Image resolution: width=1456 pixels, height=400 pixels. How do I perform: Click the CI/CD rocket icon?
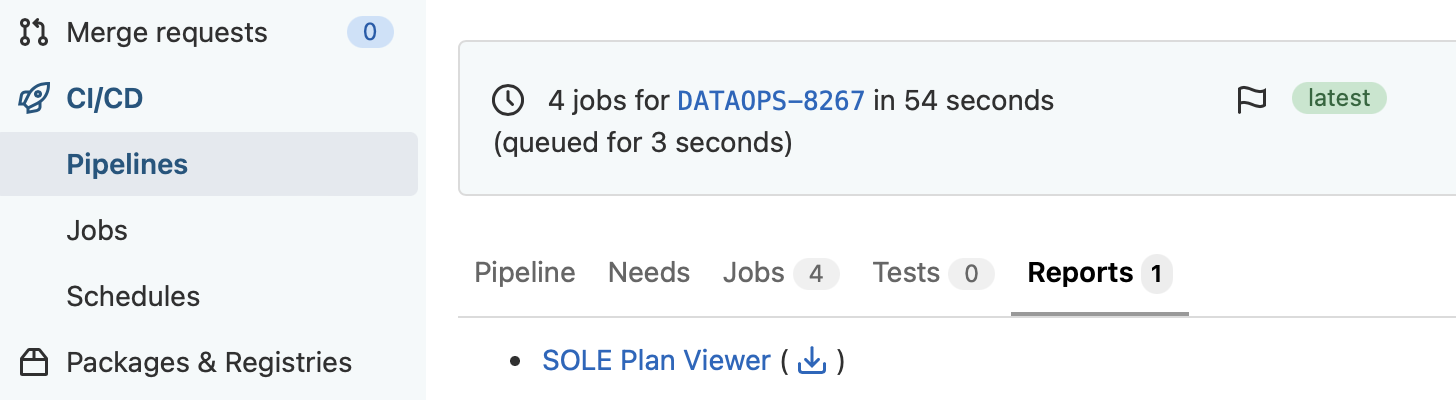tap(34, 99)
